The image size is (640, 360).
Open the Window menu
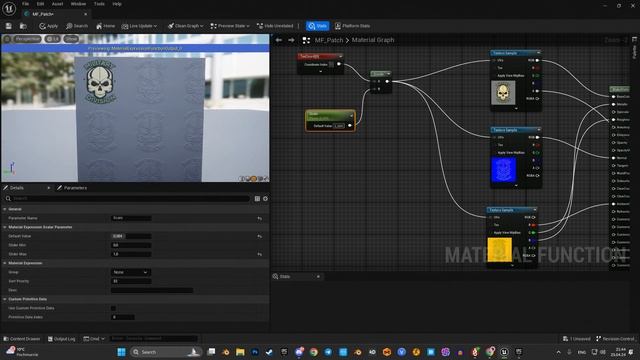(78, 4)
